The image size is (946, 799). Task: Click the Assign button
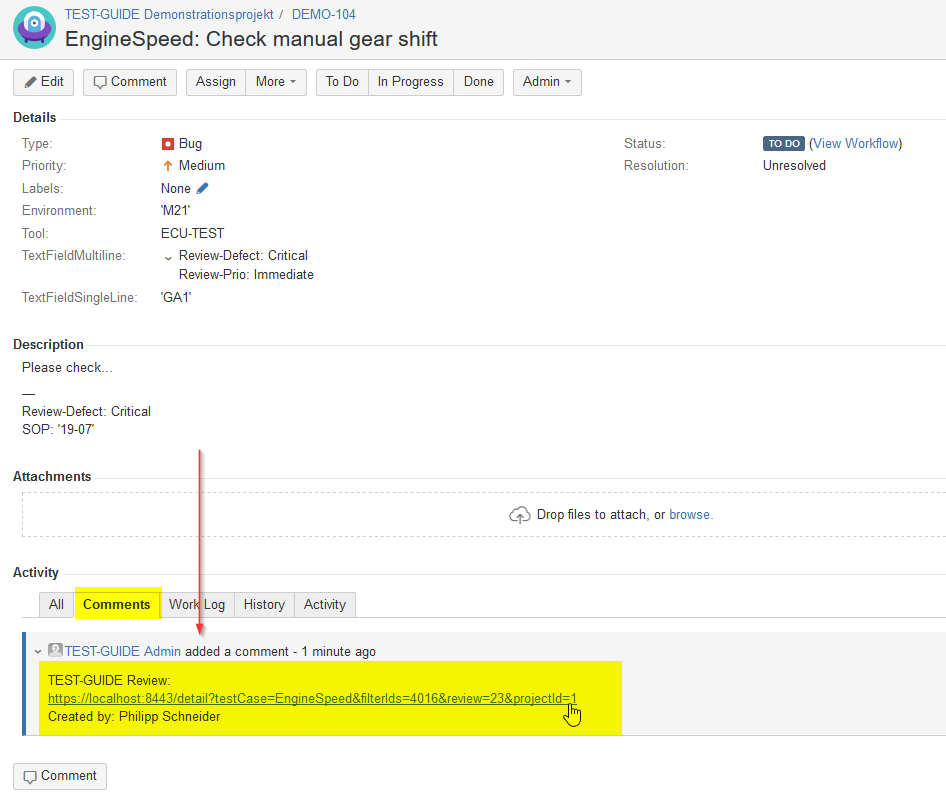tap(216, 82)
